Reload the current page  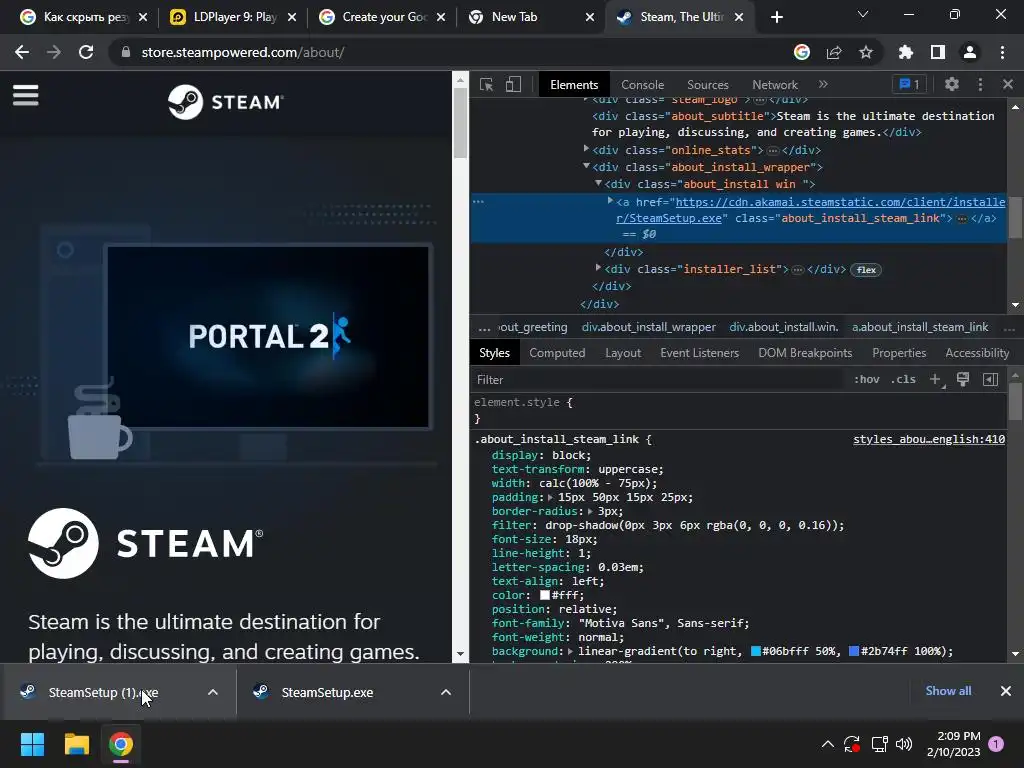[x=86, y=52]
